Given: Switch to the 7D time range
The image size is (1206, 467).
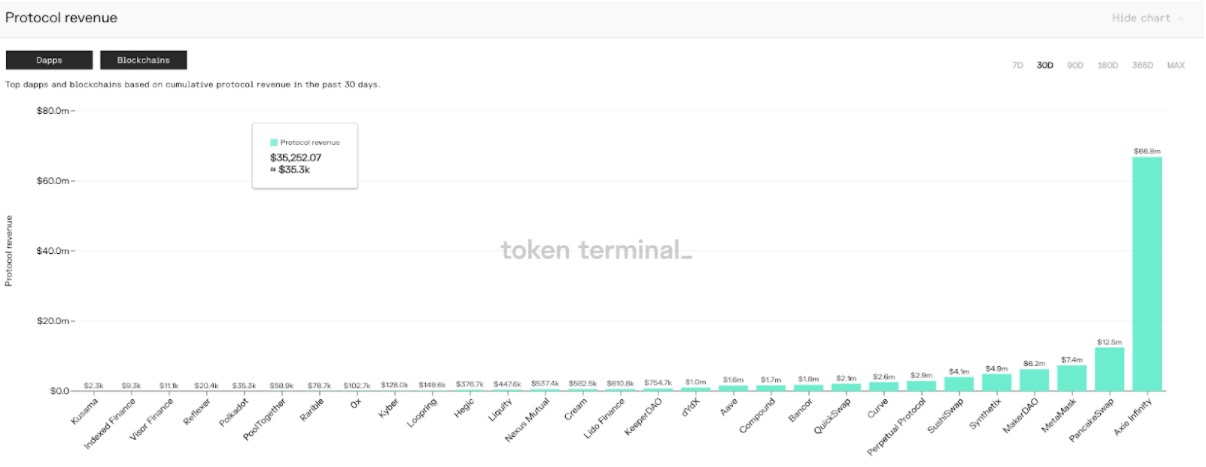Looking at the screenshot, I should (x=1018, y=65).
